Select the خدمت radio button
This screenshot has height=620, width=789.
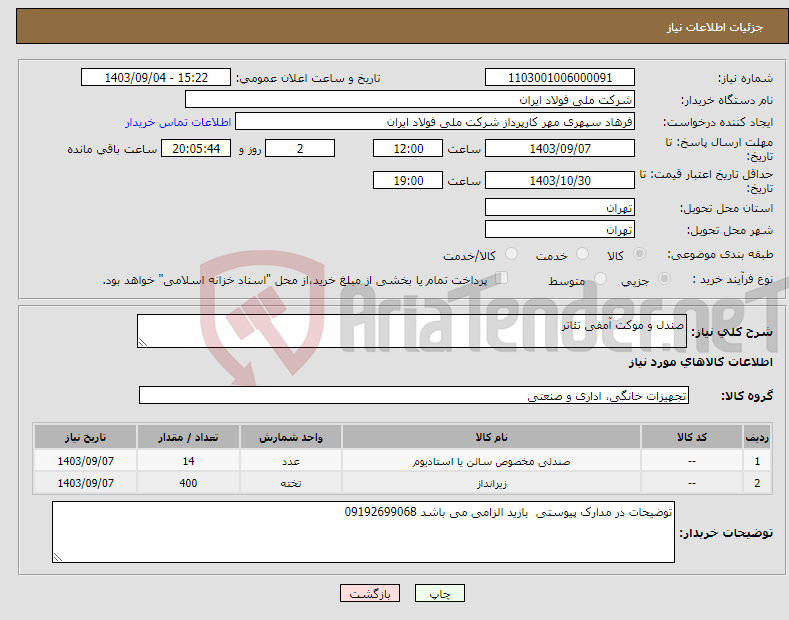tap(582, 254)
